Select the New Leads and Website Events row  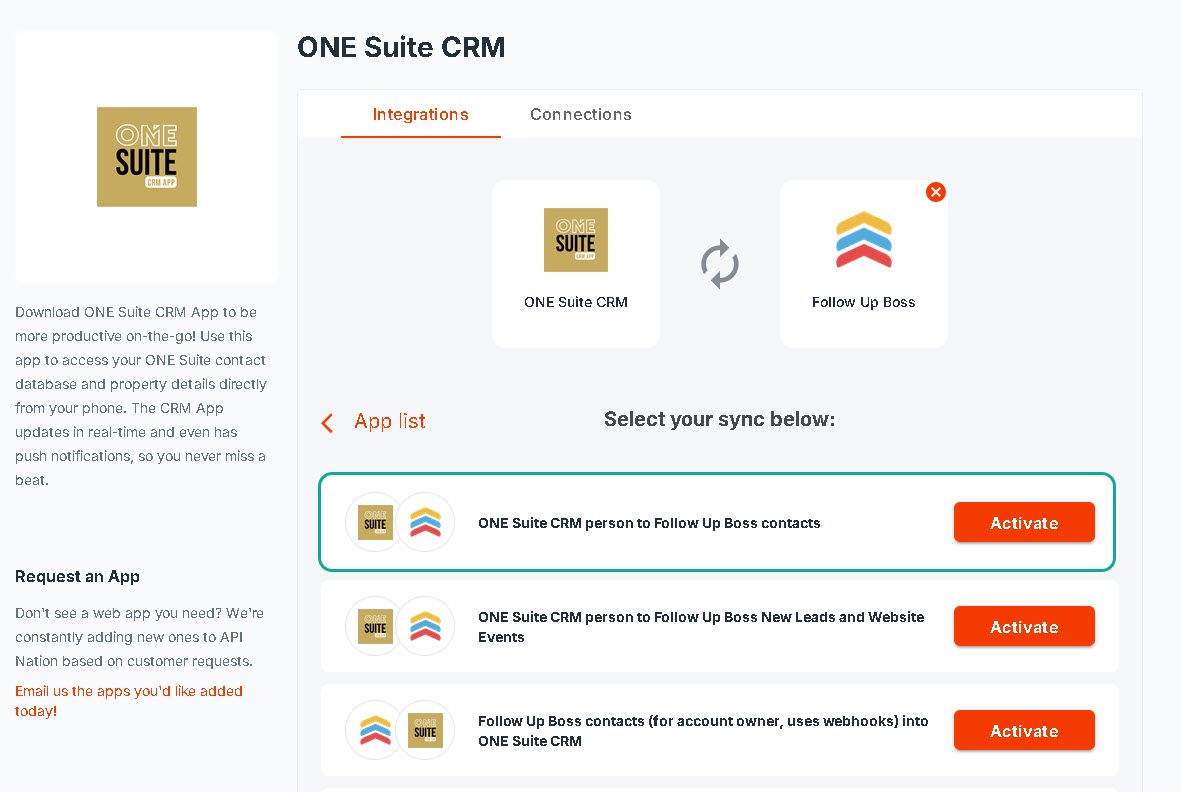point(719,626)
